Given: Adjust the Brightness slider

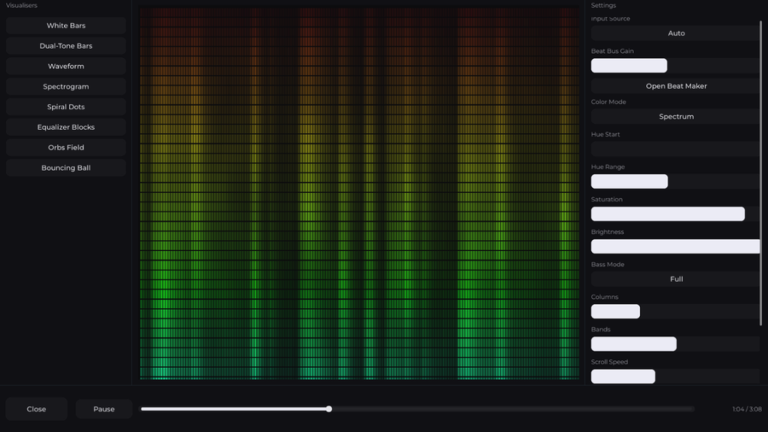Looking at the screenshot, I should tap(675, 246).
